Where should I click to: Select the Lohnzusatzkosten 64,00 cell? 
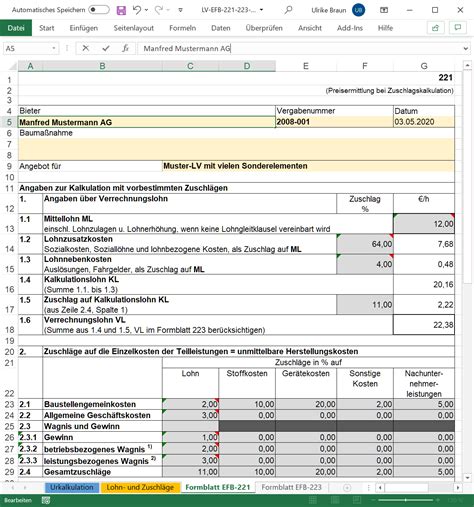tap(365, 244)
